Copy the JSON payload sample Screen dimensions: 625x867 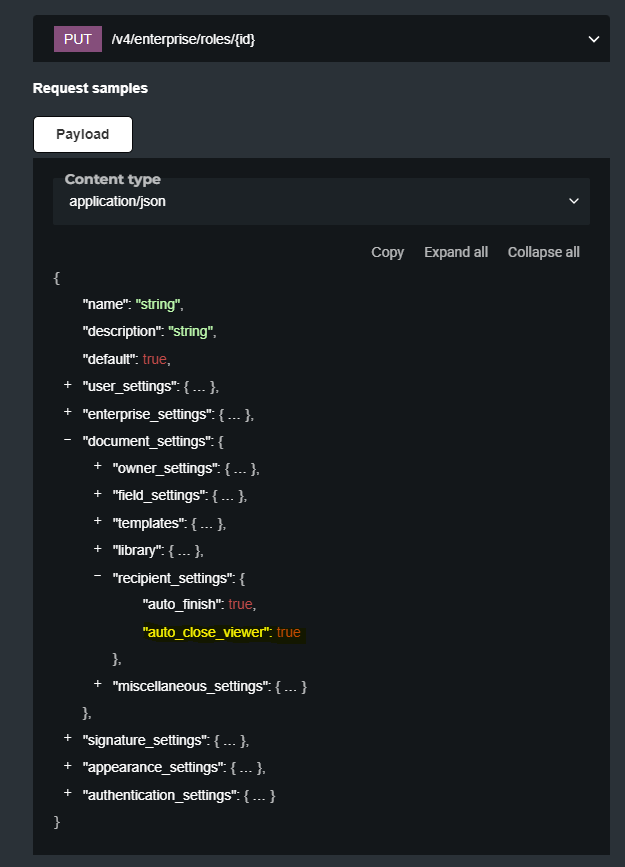[387, 252]
